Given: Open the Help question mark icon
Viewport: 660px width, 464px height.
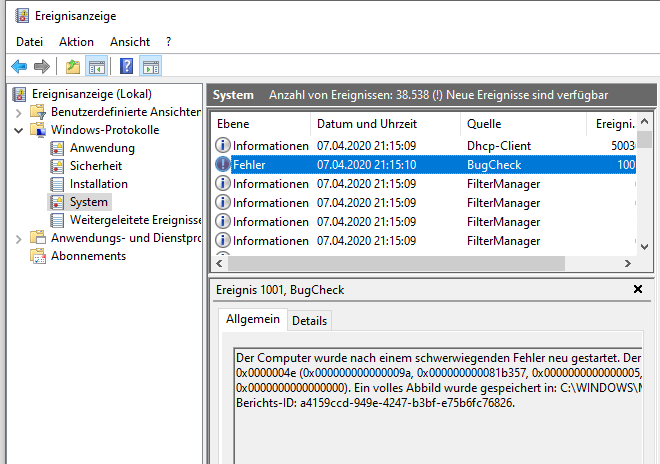Looking at the screenshot, I should tap(126, 67).
